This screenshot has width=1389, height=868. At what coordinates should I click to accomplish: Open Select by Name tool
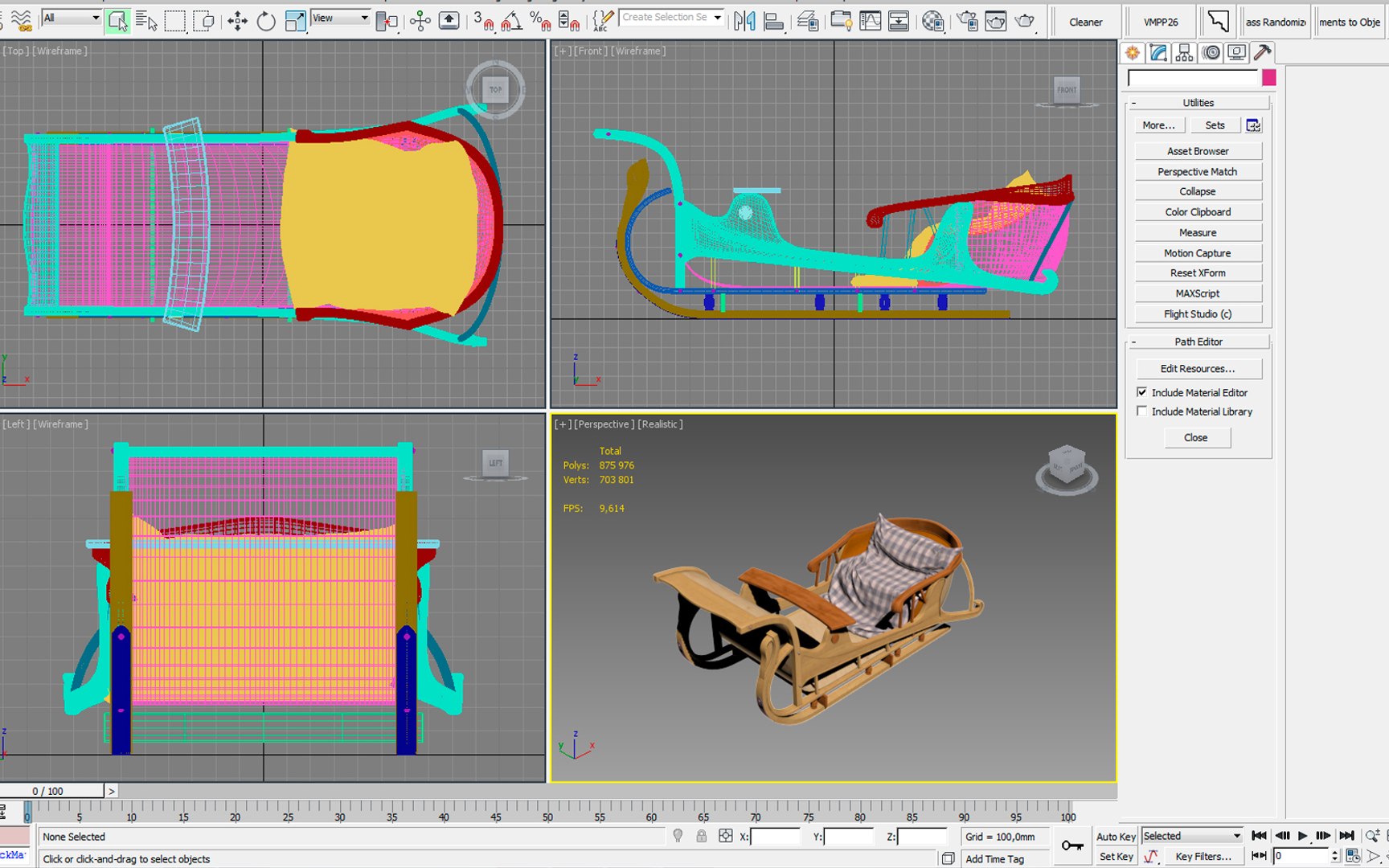coord(146,21)
